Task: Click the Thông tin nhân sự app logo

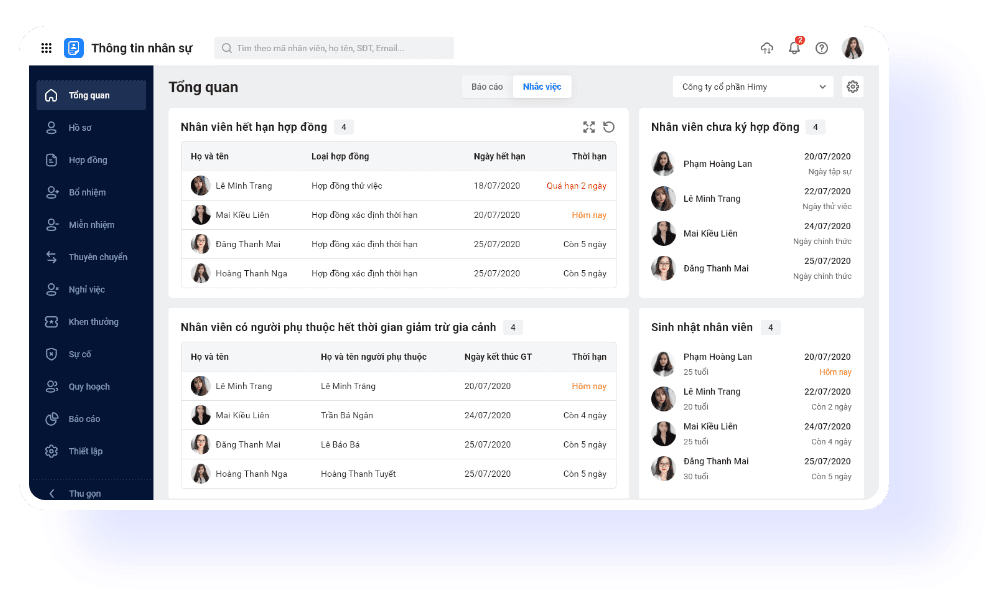Action: (74, 48)
